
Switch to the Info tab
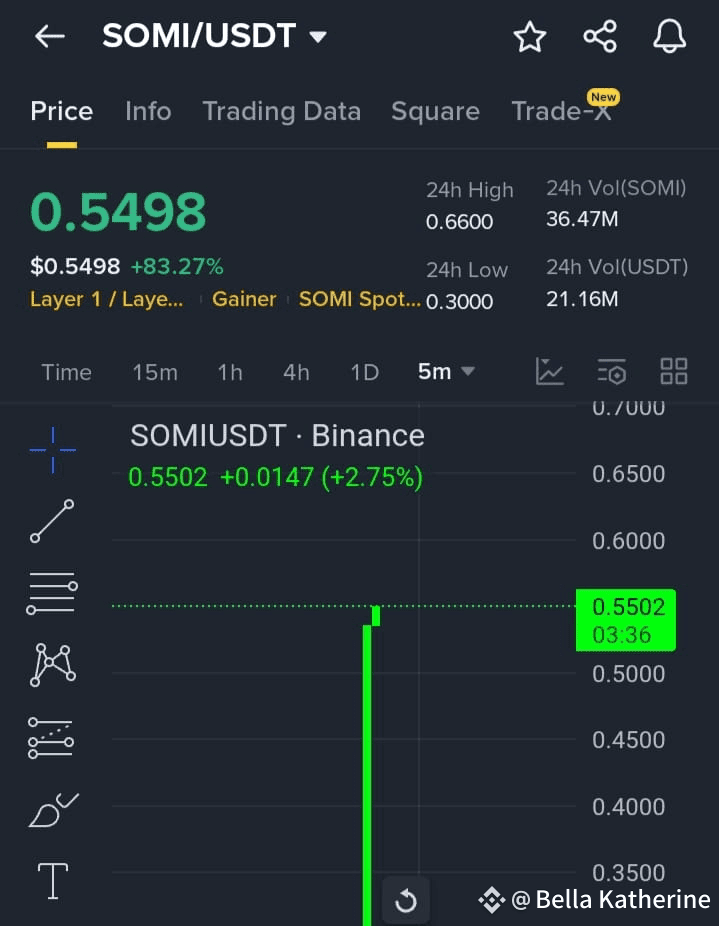point(148,111)
